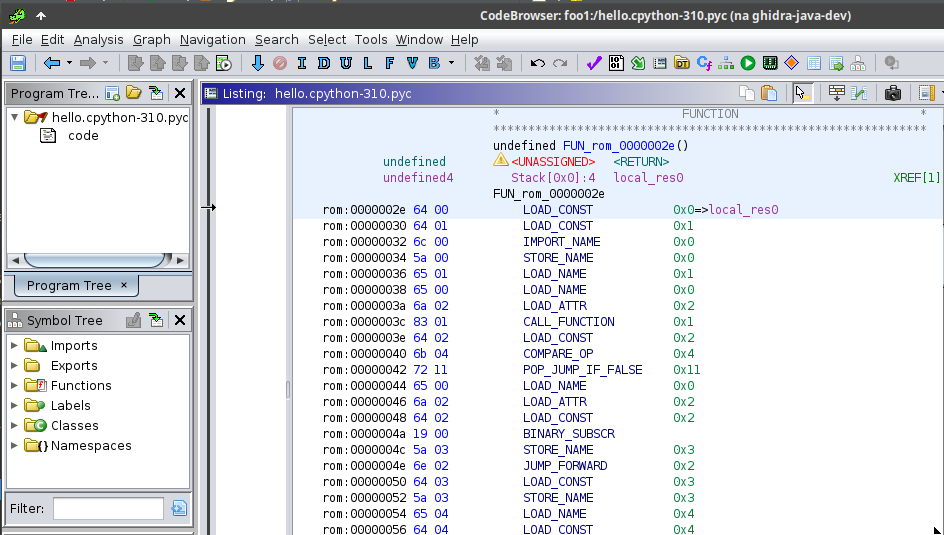The width and height of the screenshot is (944, 535).
Task: Open the Script Manager with the green play icon
Action: coord(748,63)
